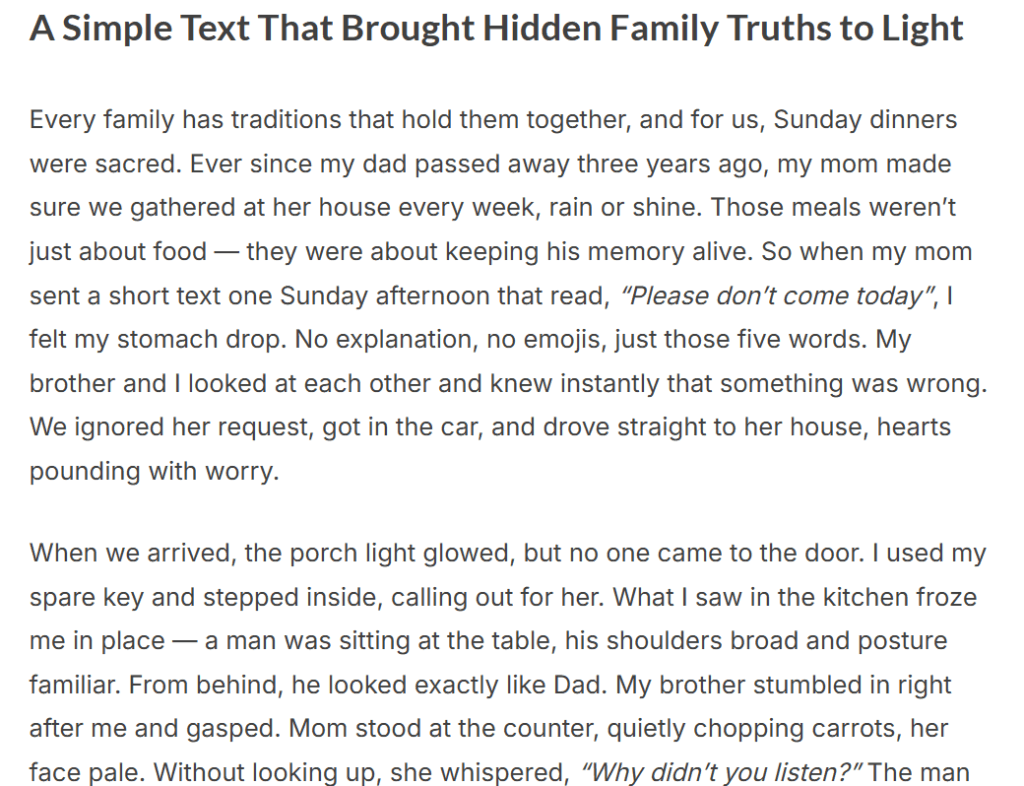Image resolution: width=1024 pixels, height=786 pixels.
Task: Click the words "pounding with worry"
Action: point(151,472)
